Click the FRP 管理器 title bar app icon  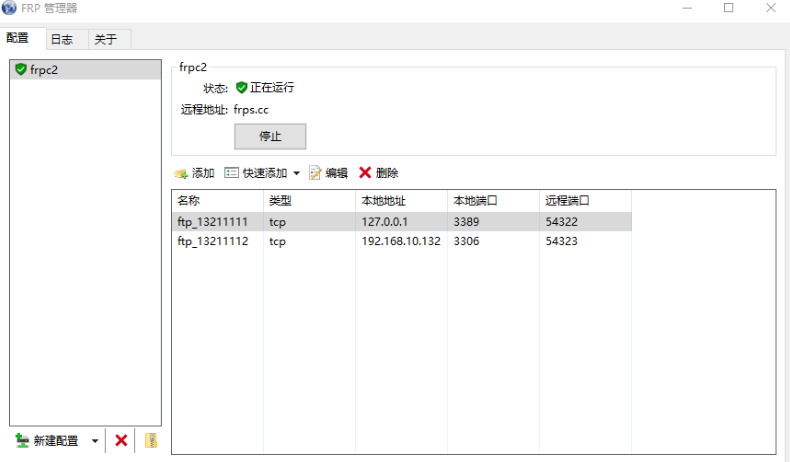click(x=9, y=8)
